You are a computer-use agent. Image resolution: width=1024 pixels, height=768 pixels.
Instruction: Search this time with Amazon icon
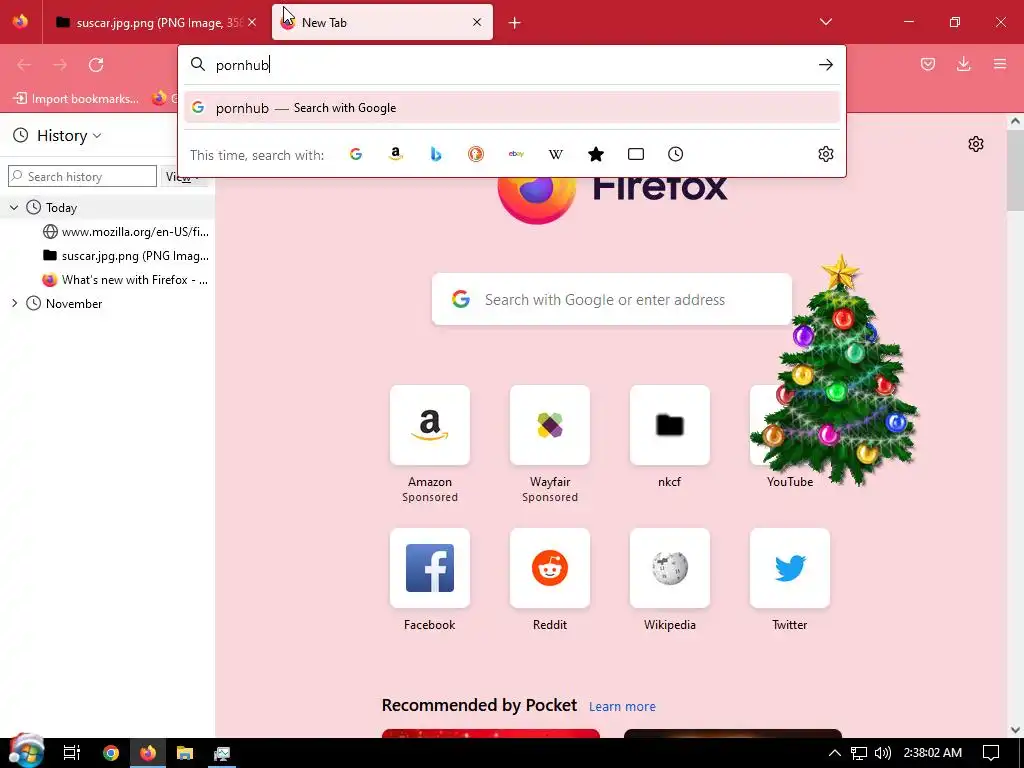click(x=396, y=154)
